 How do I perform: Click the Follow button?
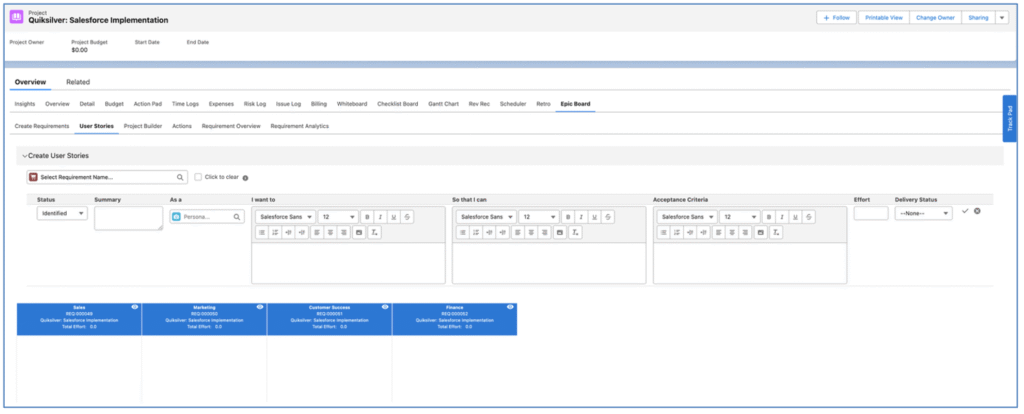tap(837, 18)
